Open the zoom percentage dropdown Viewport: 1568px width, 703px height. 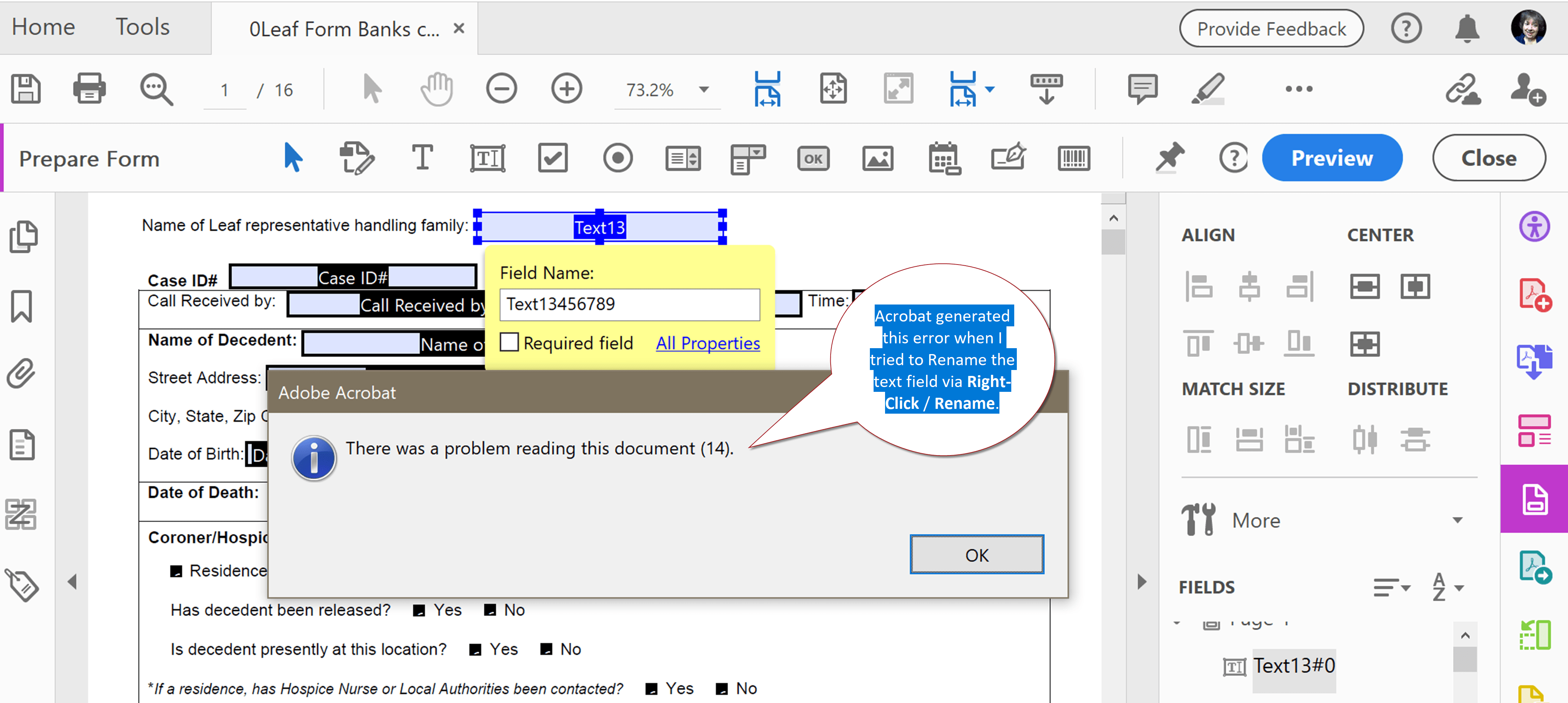pyautogui.click(x=704, y=90)
